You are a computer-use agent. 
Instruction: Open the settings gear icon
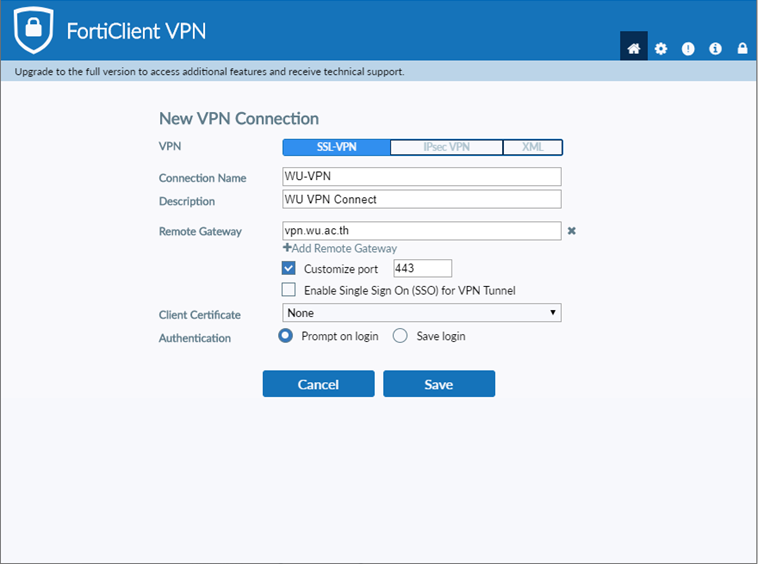pyautogui.click(x=660, y=48)
